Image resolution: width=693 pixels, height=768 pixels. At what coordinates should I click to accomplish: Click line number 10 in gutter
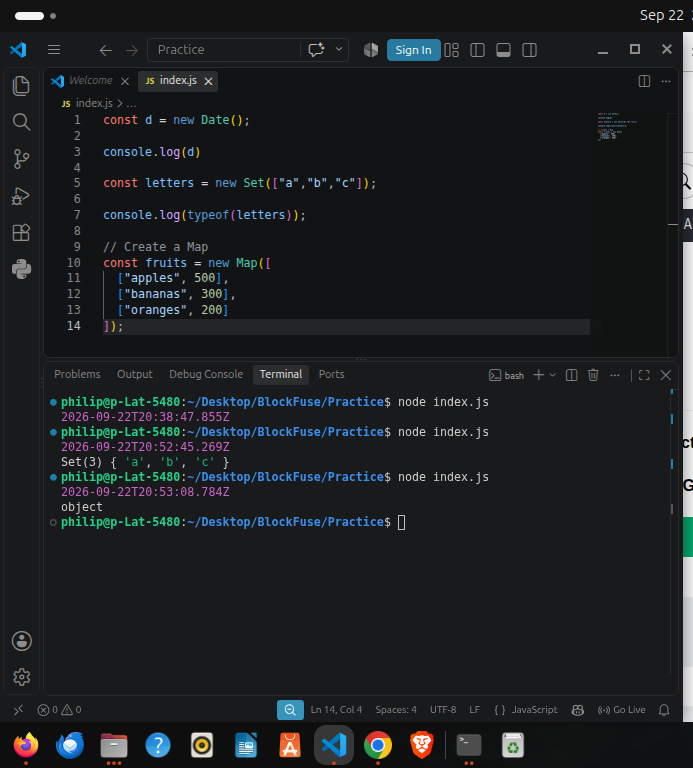(73, 263)
